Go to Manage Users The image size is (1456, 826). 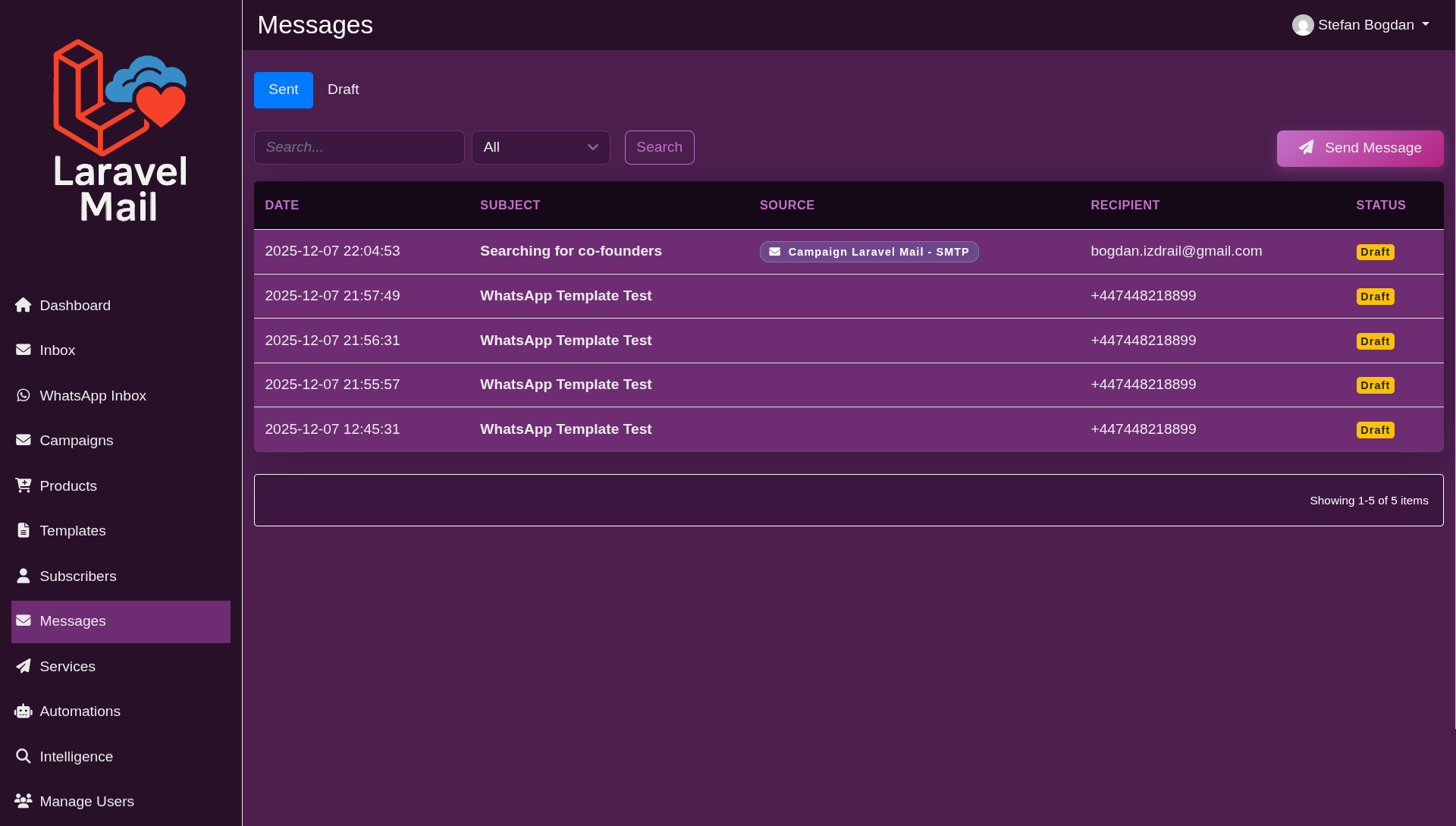121,802
